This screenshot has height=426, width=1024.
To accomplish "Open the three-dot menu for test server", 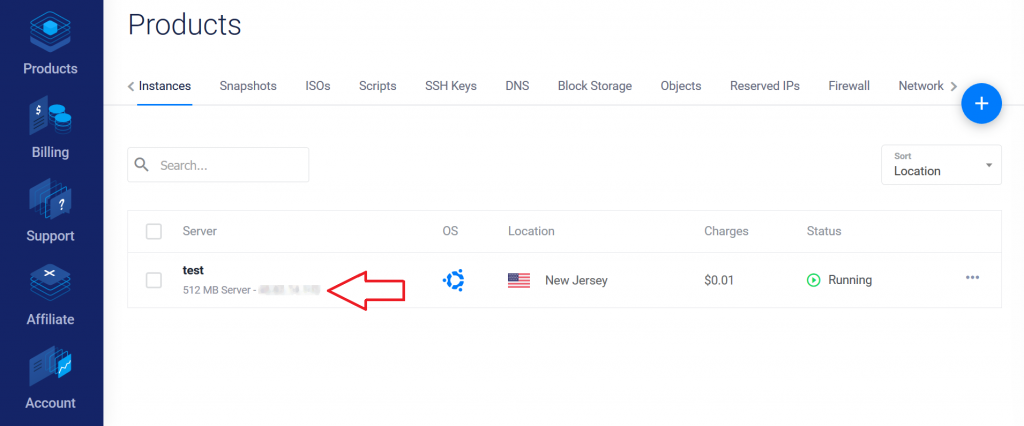I will pyautogui.click(x=972, y=278).
